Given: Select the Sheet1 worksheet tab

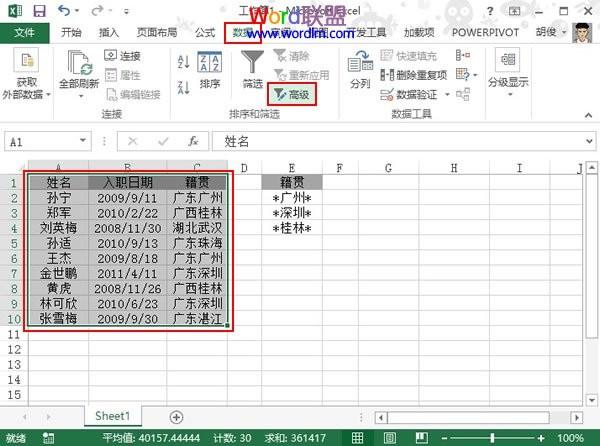Looking at the screenshot, I should pyautogui.click(x=112, y=416).
